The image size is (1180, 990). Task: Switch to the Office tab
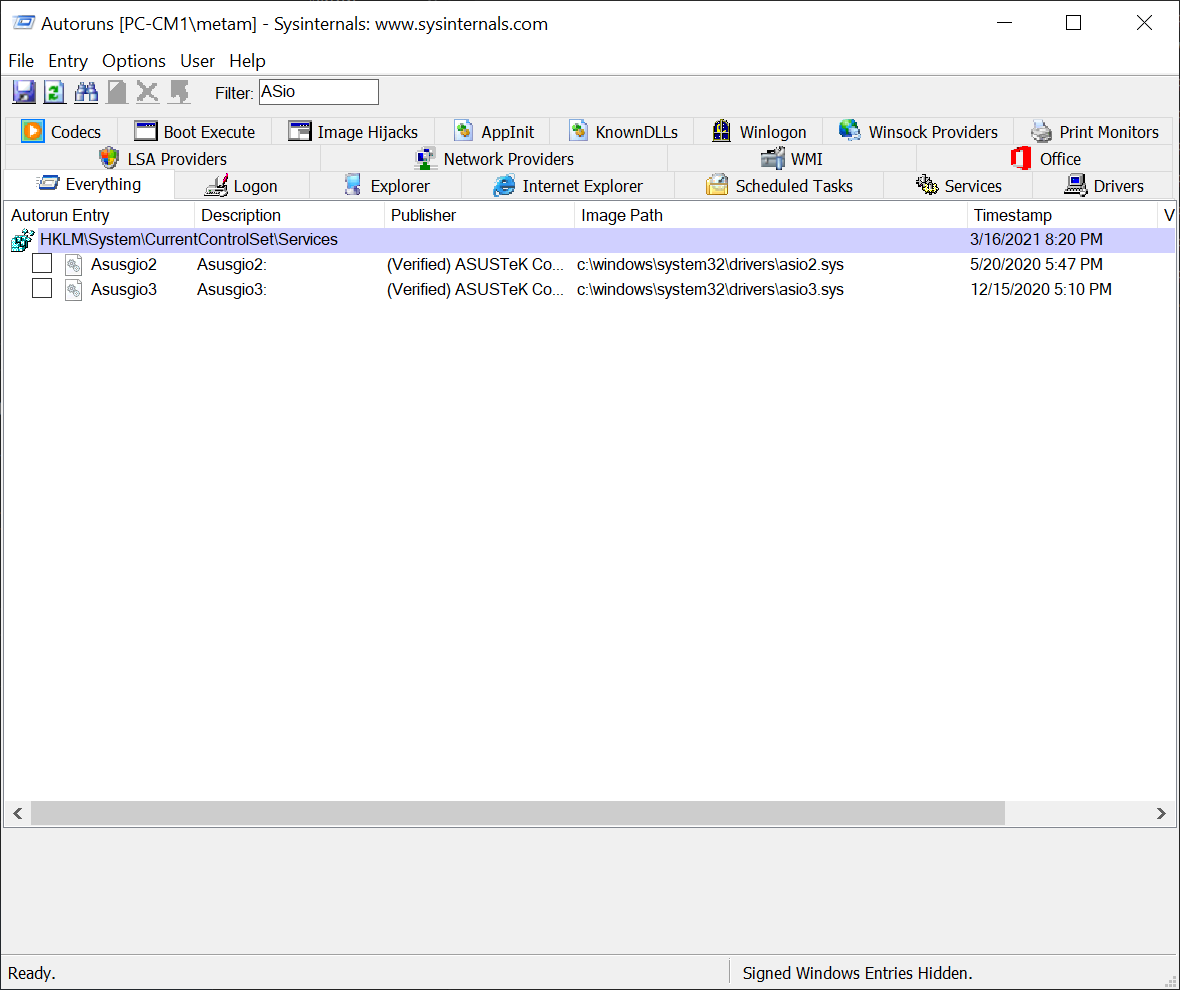click(1045, 159)
